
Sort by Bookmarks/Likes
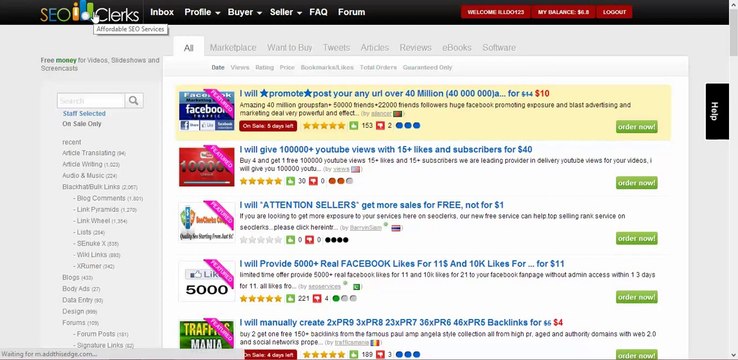[327, 67]
